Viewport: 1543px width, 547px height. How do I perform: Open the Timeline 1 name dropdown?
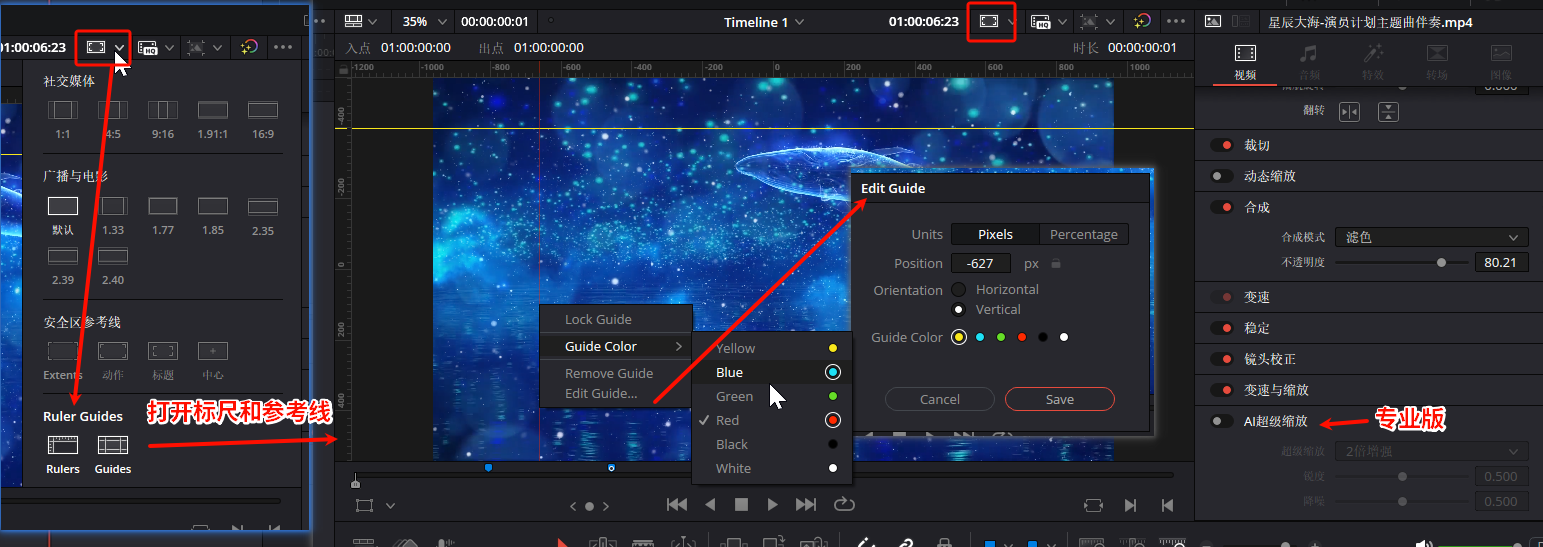(763, 21)
